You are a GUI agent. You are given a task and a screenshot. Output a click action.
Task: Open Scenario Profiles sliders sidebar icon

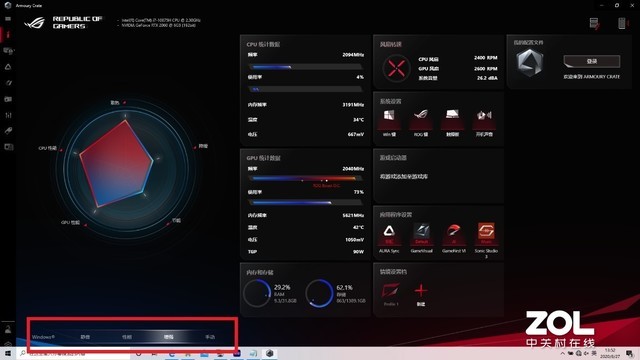(8, 115)
